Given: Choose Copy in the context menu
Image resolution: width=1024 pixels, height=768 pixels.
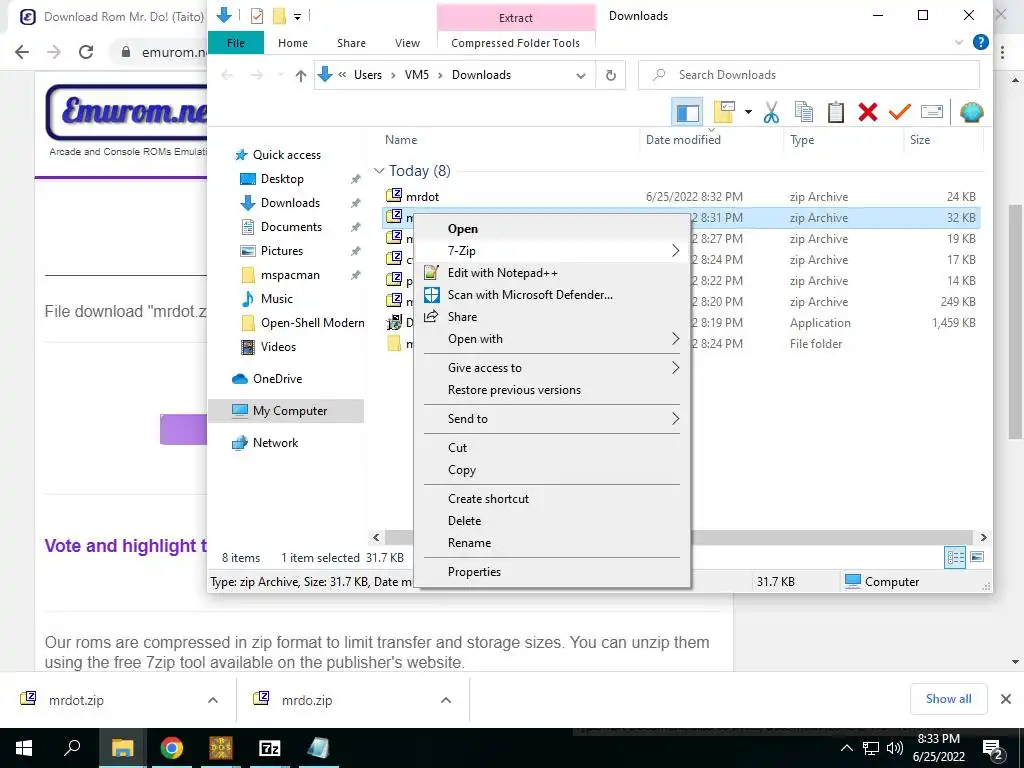Looking at the screenshot, I should pos(552,470).
